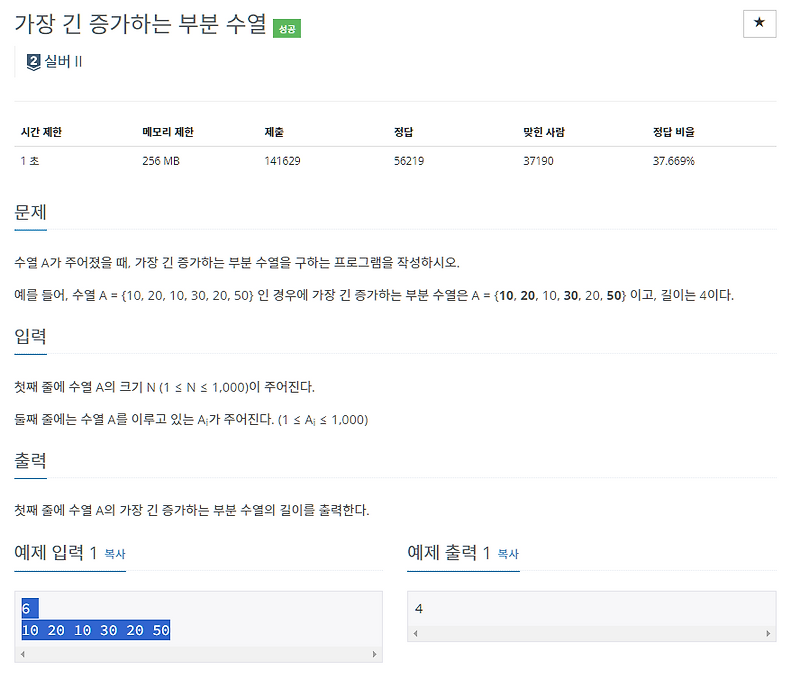Click the 맞힌 사람 count 37190

click(x=540, y=159)
